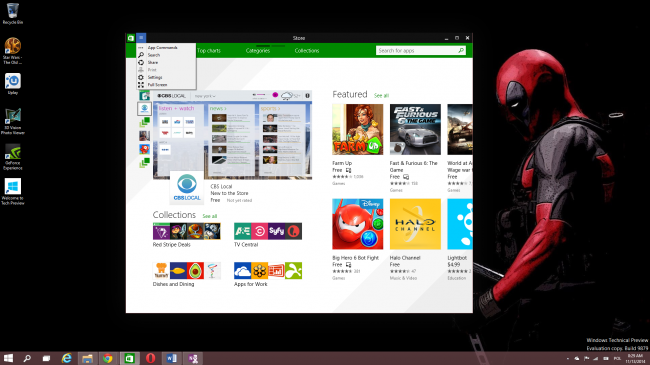Open the Red Stripe Deals collection
This screenshot has width=650, height=365.
(x=187, y=231)
